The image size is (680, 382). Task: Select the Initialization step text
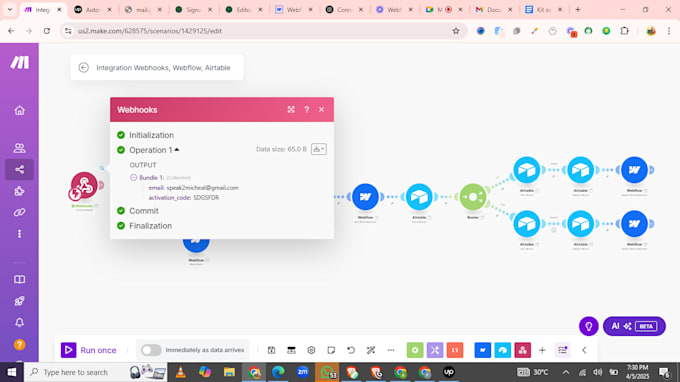click(x=151, y=135)
